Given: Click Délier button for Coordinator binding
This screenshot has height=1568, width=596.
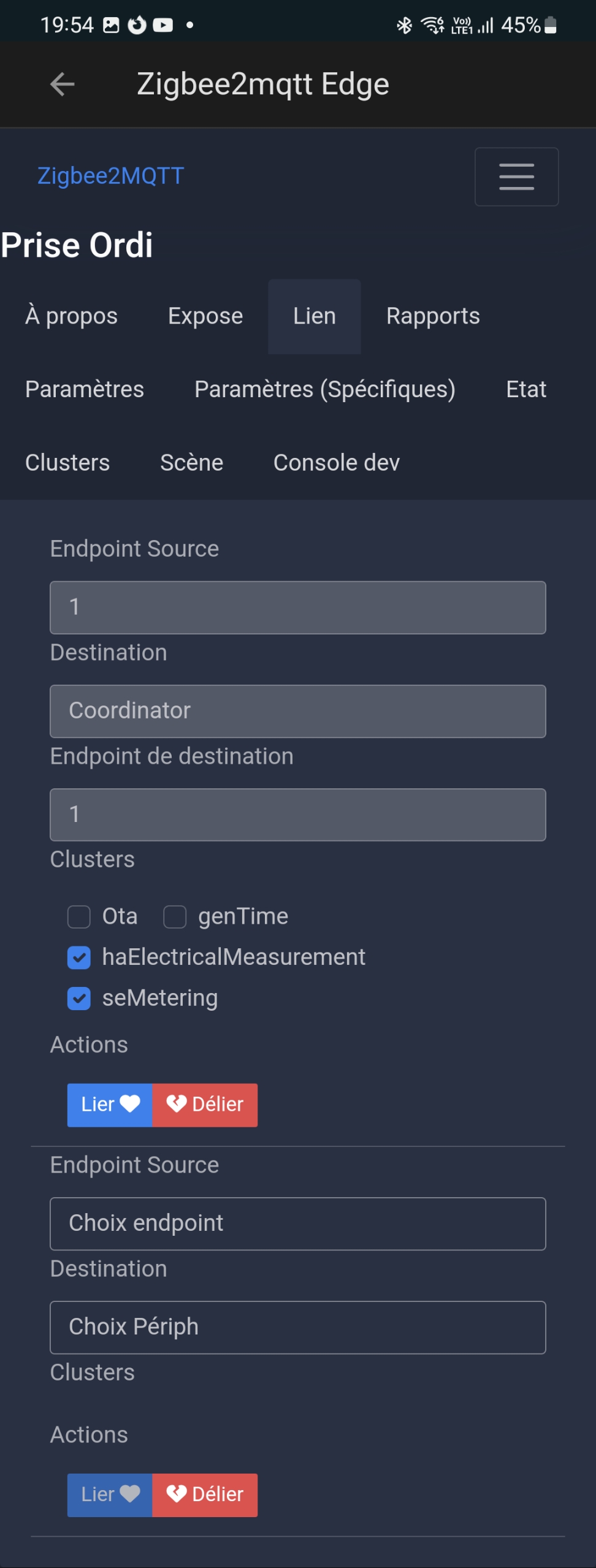Looking at the screenshot, I should click(x=205, y=1105).
